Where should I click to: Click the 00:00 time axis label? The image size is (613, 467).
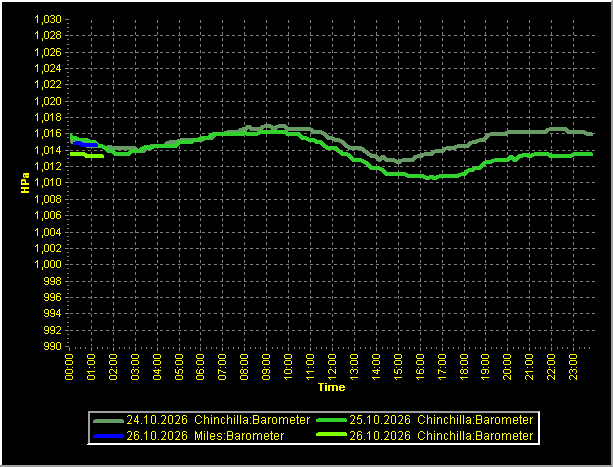pos(69,367)
